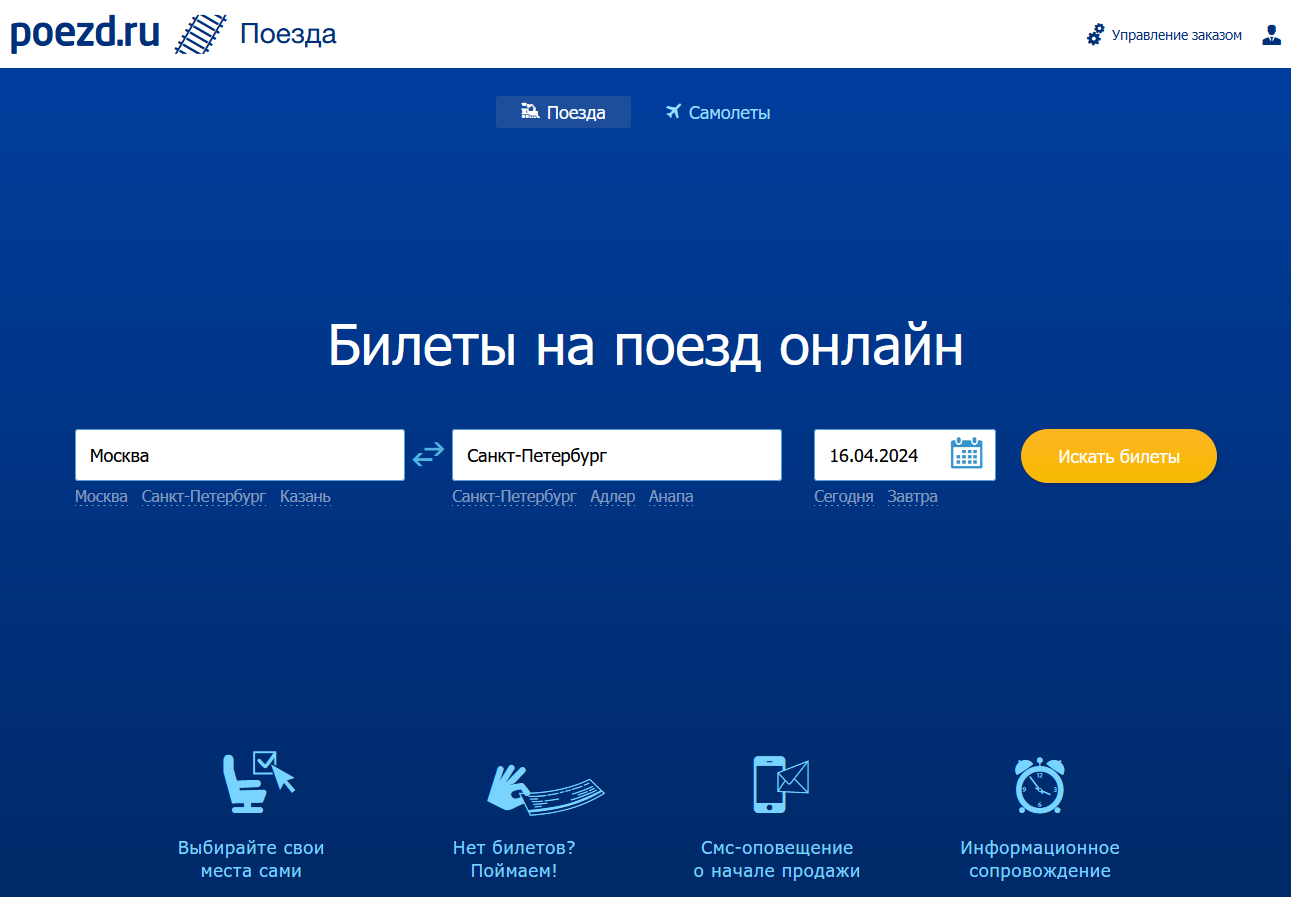The width and height of the screenshot is (1291, 897).
Task: Set the date to Завтра
Action: (x=913, y=497)
